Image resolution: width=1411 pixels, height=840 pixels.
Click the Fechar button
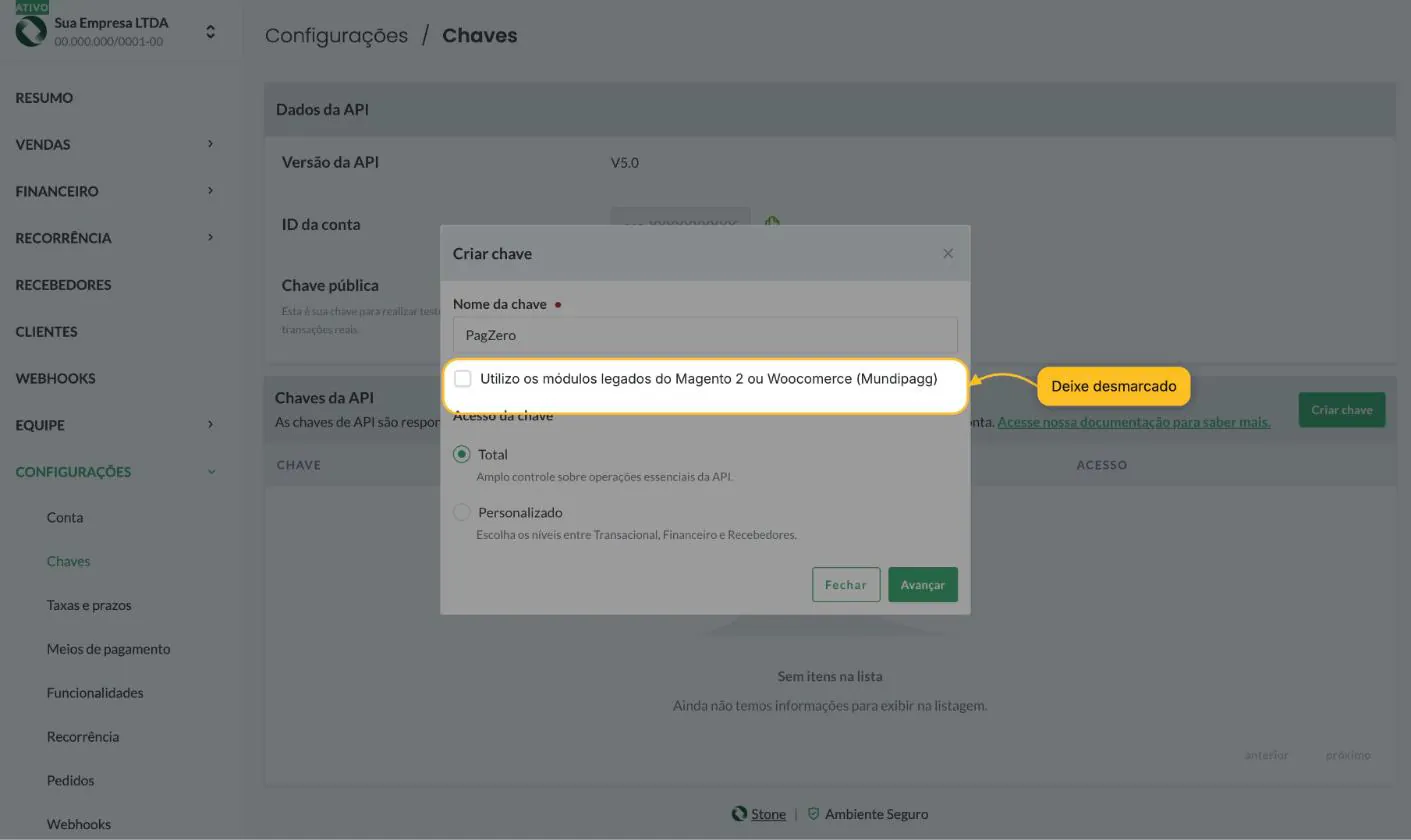pos(846,585)
